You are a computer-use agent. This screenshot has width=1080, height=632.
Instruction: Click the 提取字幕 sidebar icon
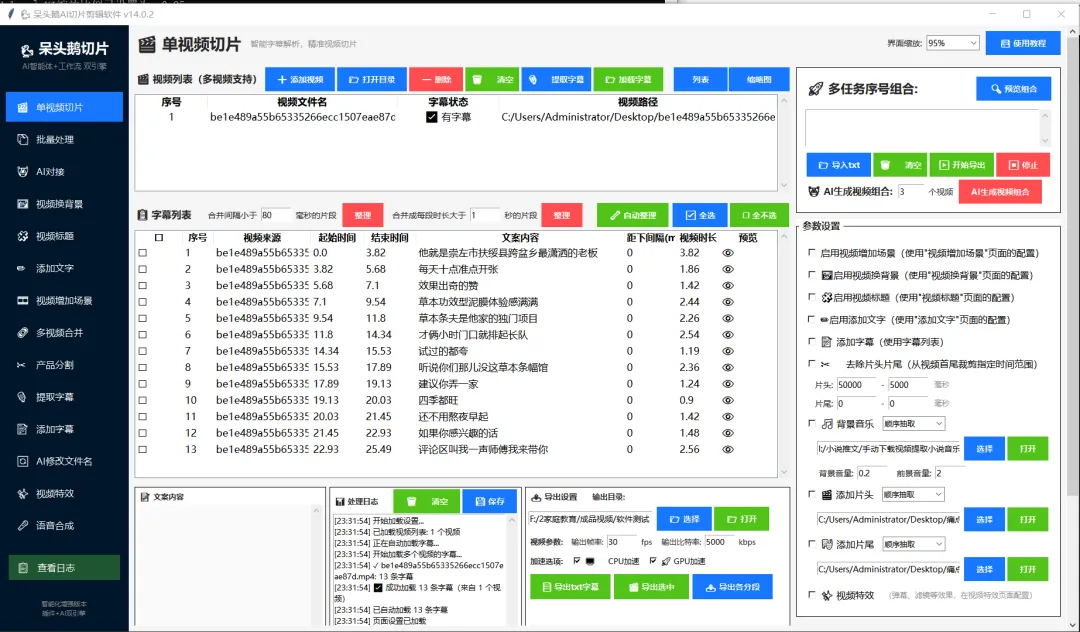click(23, 397)
